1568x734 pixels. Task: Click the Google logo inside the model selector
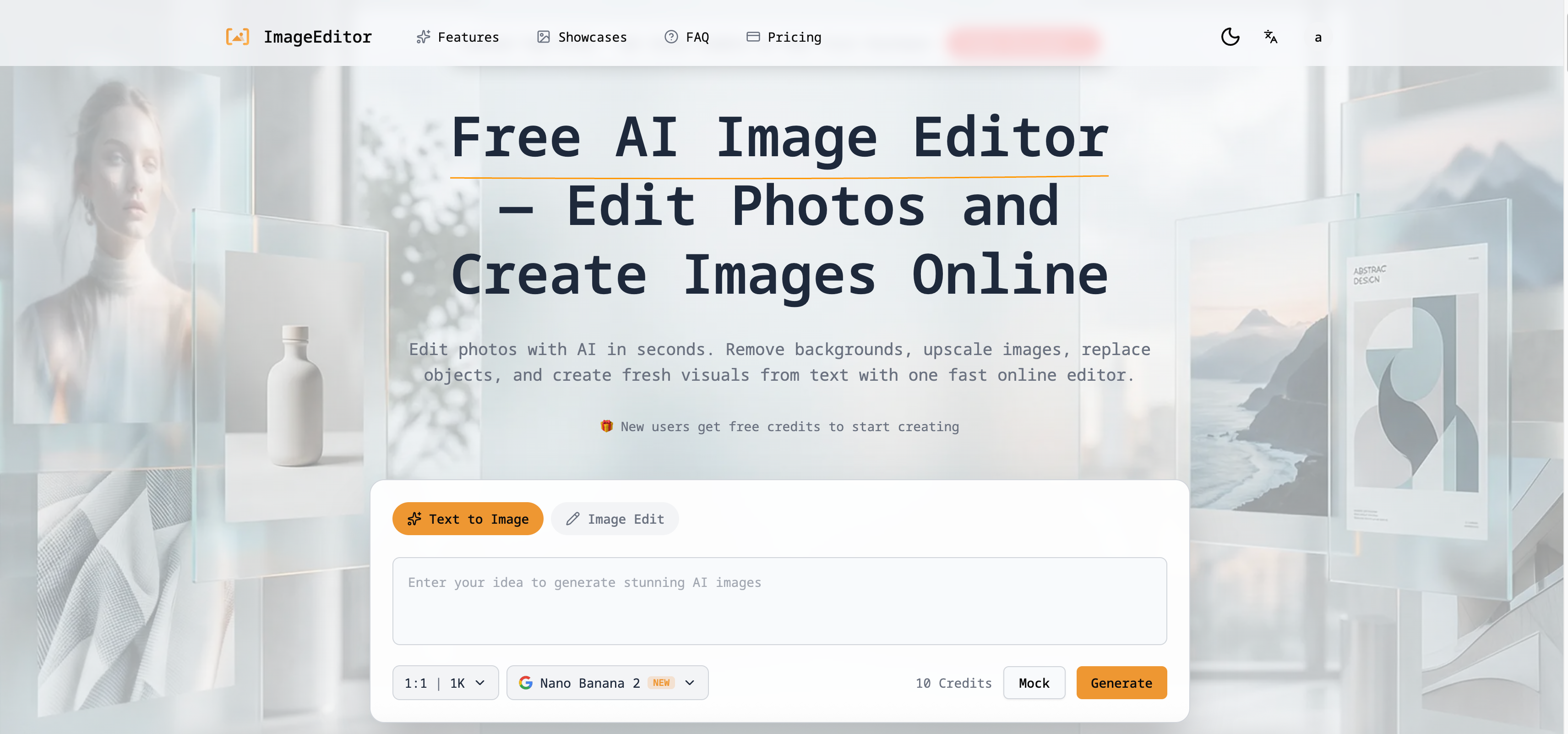tap(526, 683)
